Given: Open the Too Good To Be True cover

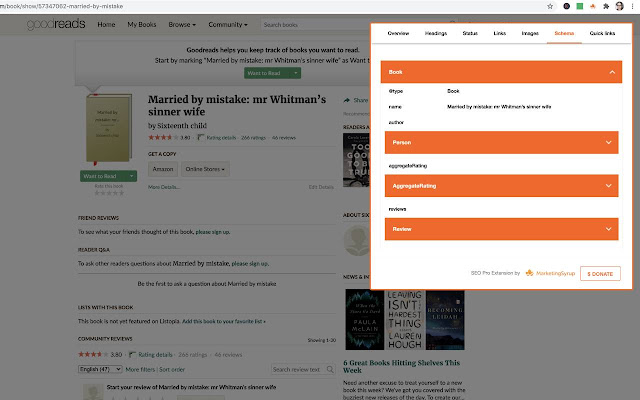Looking at the screenshot, I should [356, 160].
